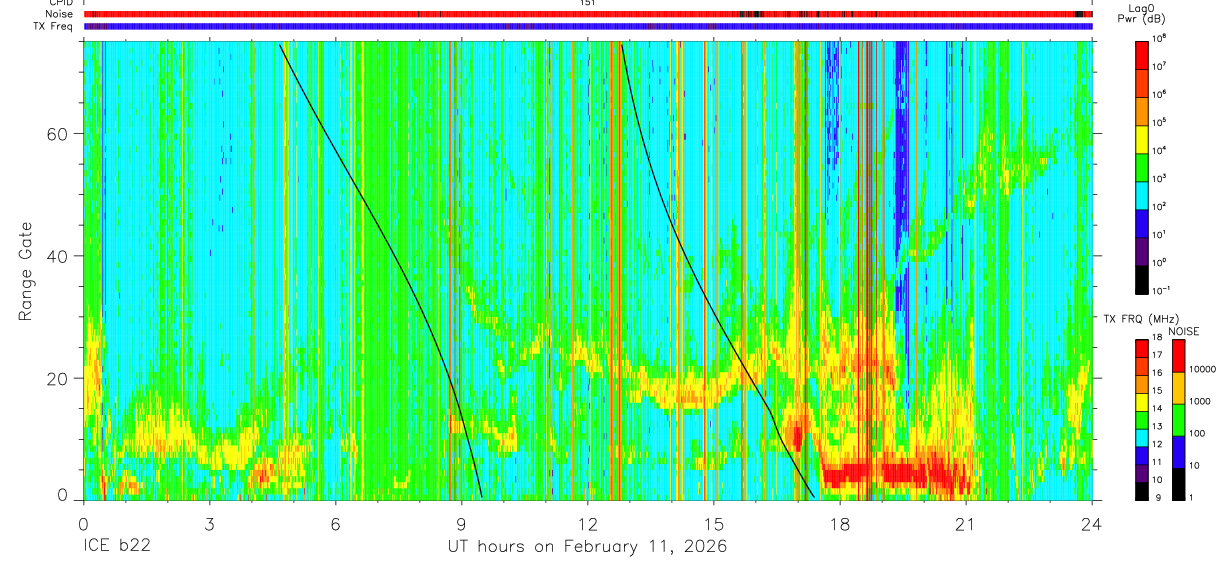The width and height of the screenshot is (1228, 567).
Task: Click the '10000' label on NOISE scale
Action: (1203, 370)
